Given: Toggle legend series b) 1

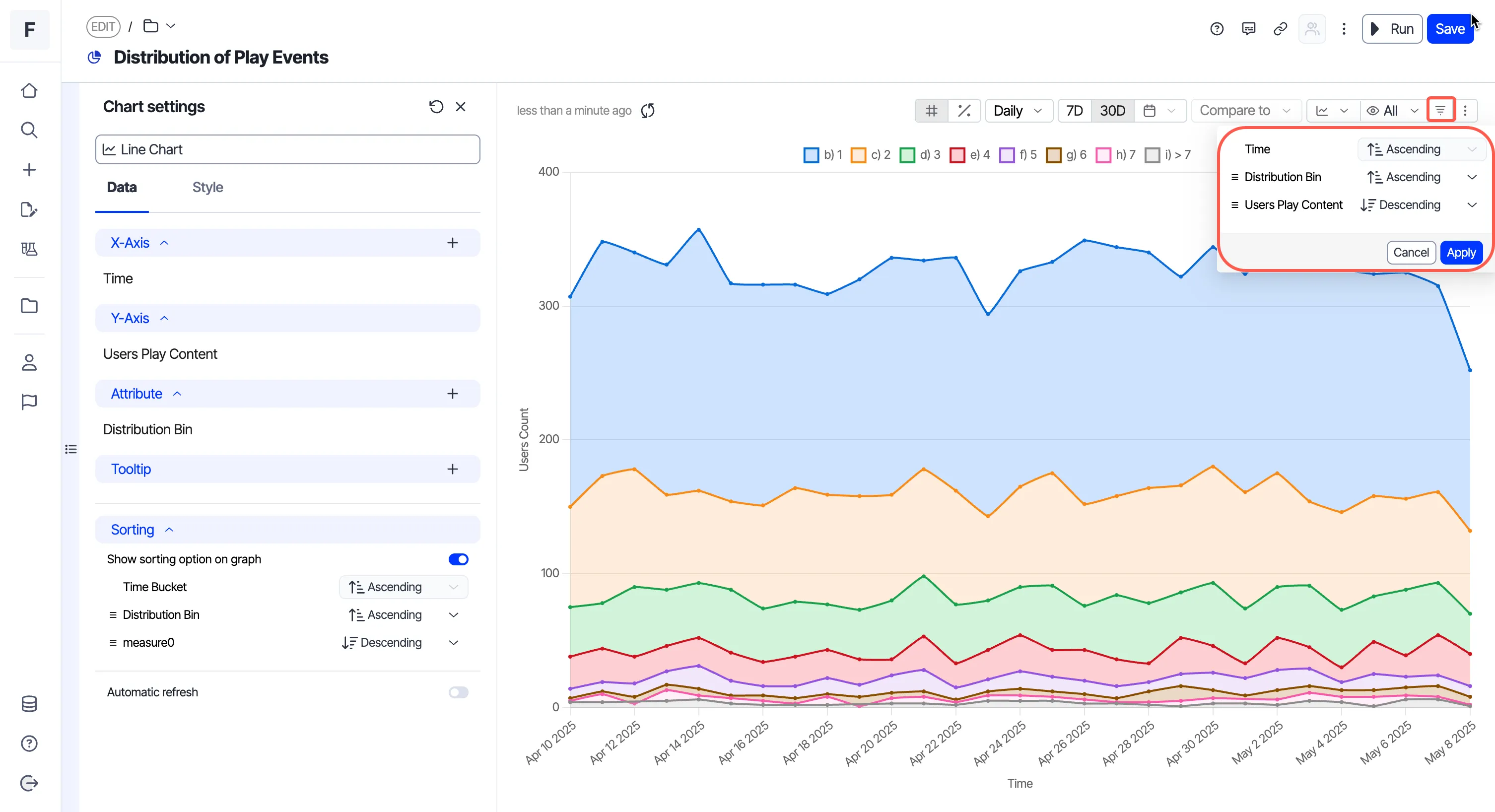Looking at the screenshot, I should tap(822, 155).
